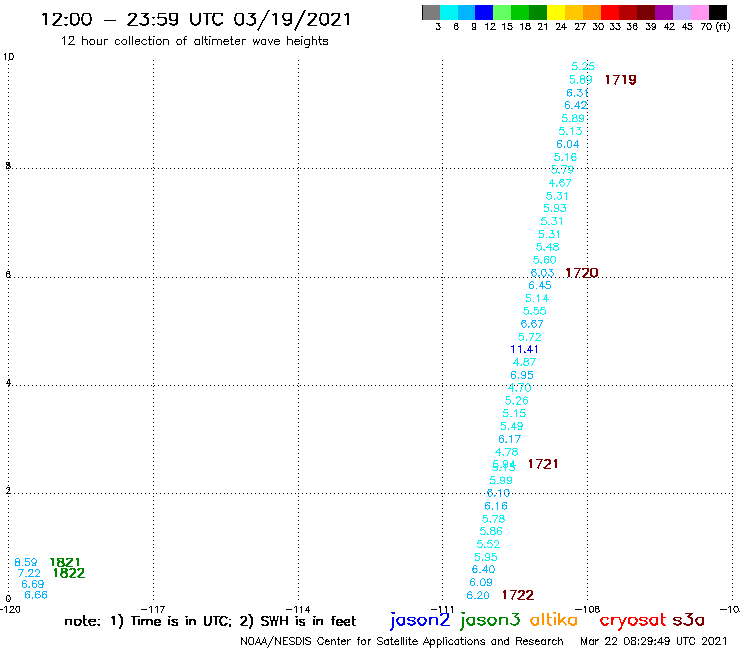Click the longitude axis label -114

coord(298,609)
